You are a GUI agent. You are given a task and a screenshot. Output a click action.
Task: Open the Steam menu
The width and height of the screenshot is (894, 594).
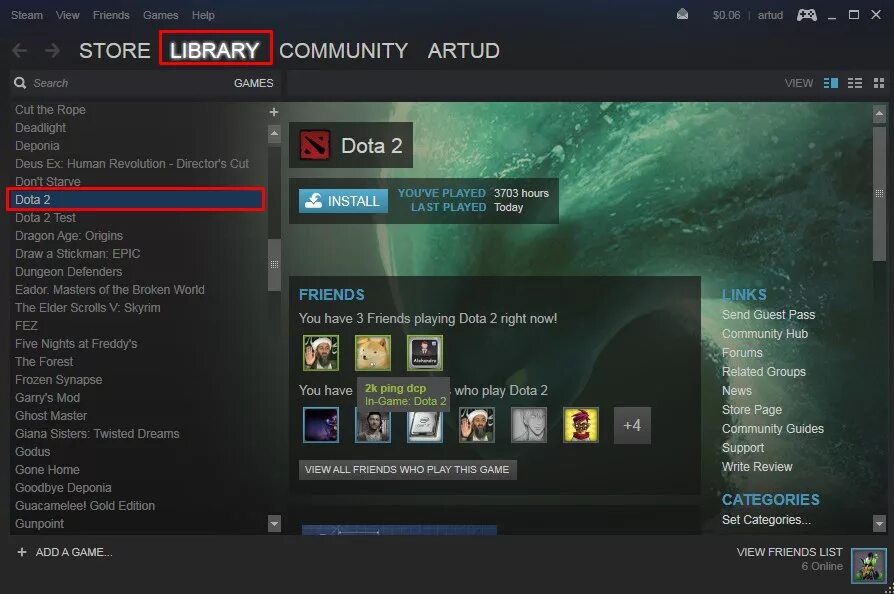(x=27, y=15)
